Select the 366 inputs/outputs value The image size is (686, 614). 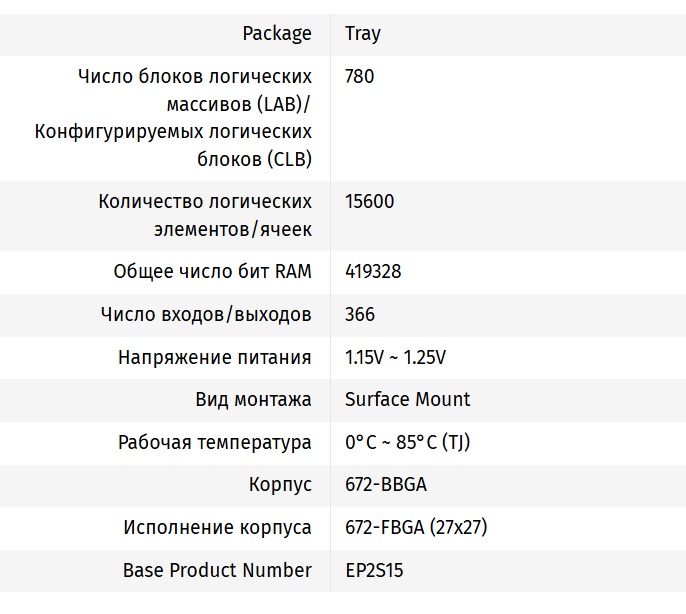360,315
